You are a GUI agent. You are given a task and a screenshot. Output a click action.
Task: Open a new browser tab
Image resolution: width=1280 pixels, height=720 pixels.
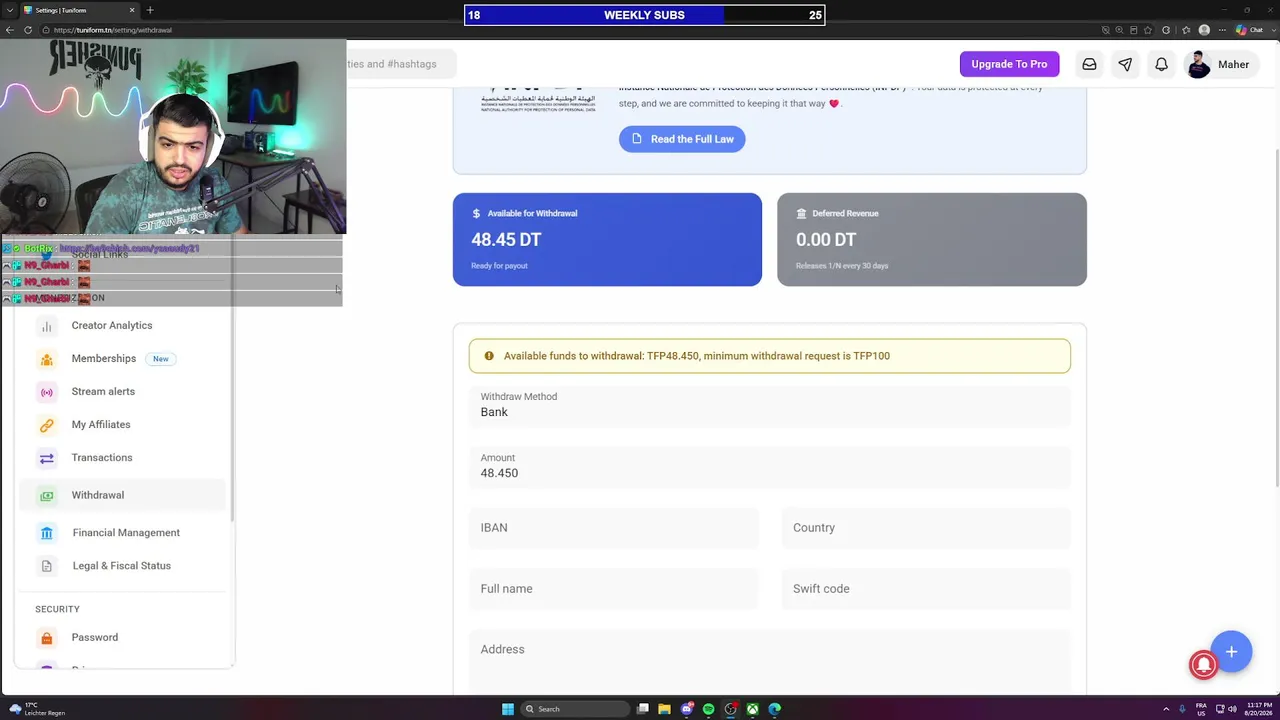pos(150,10)
